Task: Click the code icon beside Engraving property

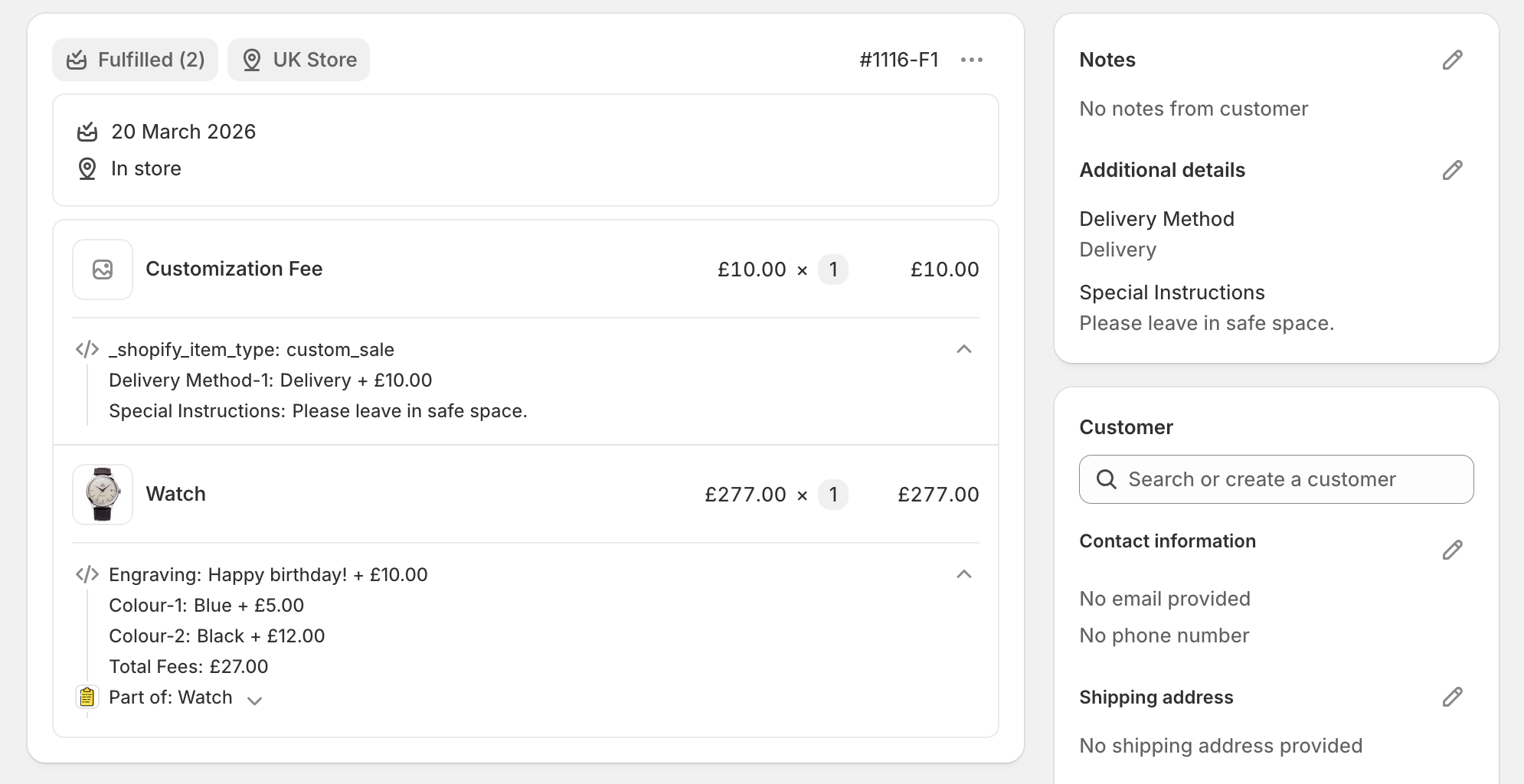Action: [87, 573]
